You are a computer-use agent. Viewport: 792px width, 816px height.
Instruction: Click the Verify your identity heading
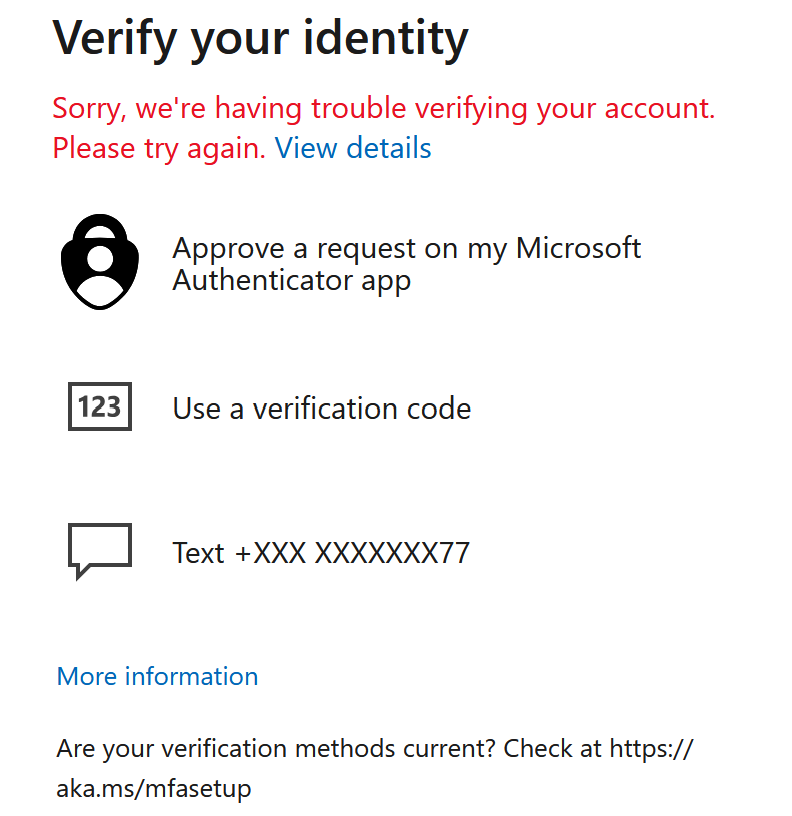tap(260, 38)
